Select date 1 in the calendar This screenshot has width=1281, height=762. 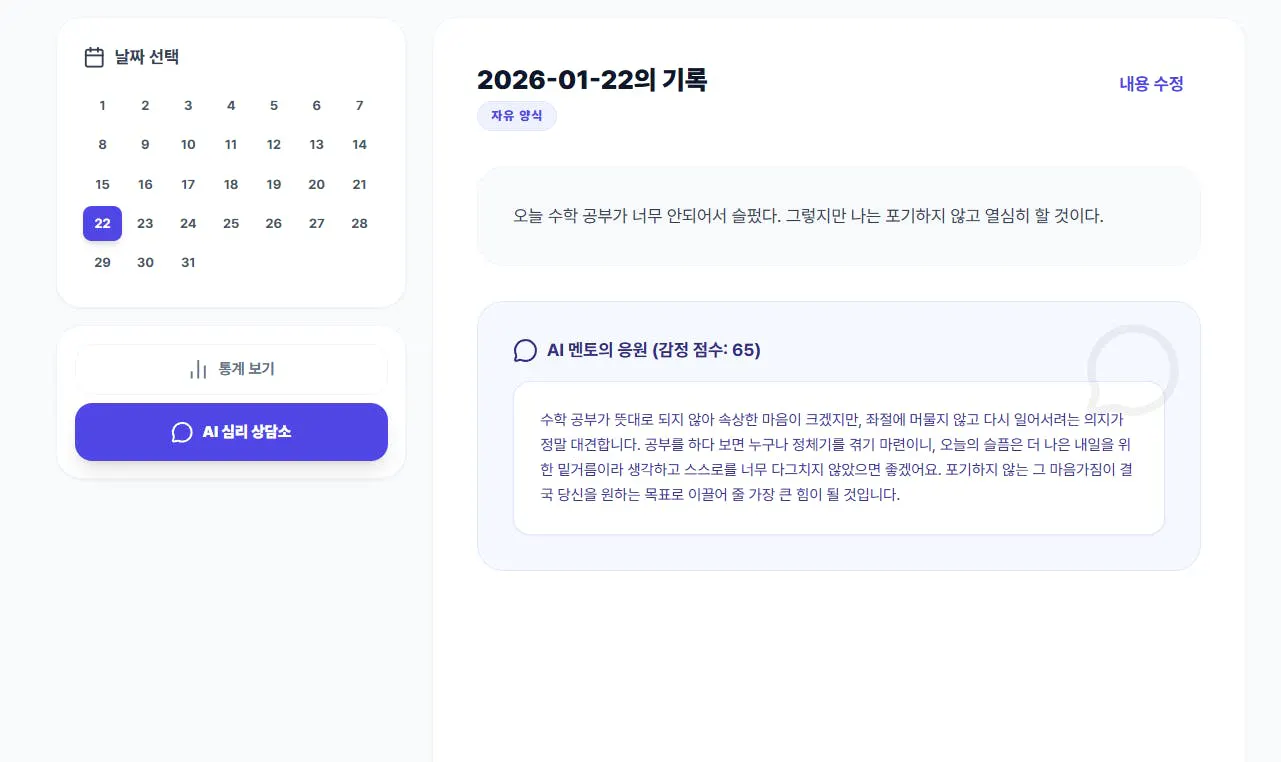102,105
